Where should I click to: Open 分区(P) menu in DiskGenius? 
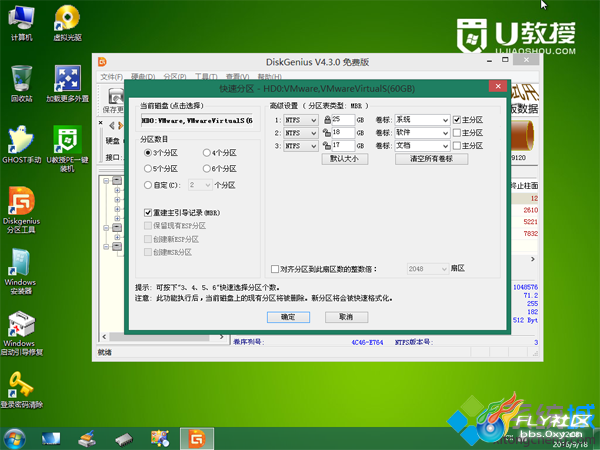[x=174, y=77]
